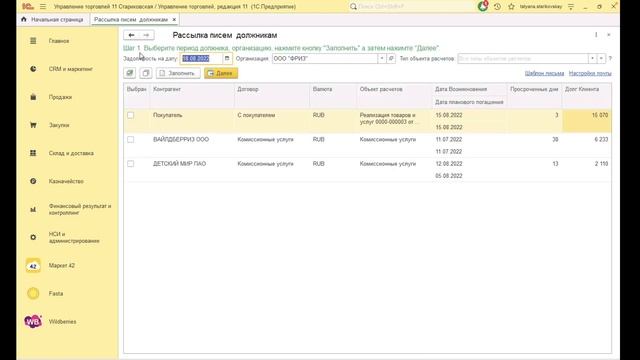Tick the checkbox for ДЕТСКИЙ МИР ПАО row

pos(131,164)
